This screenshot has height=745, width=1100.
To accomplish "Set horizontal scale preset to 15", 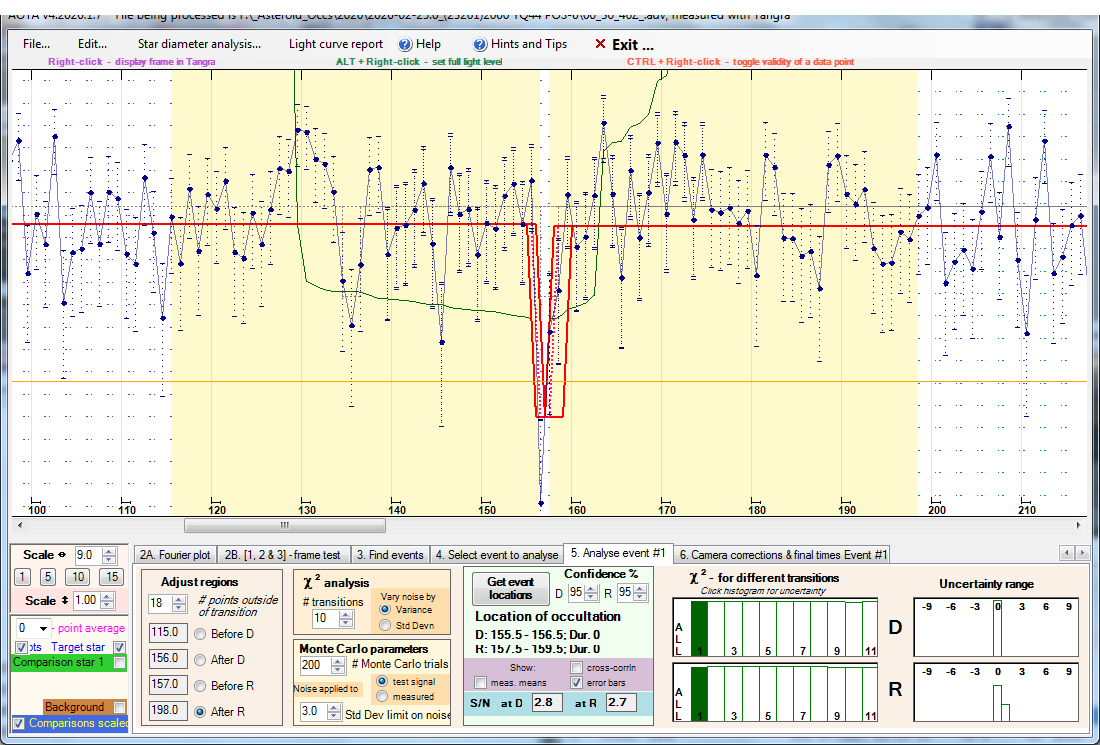I will point(110,577).
